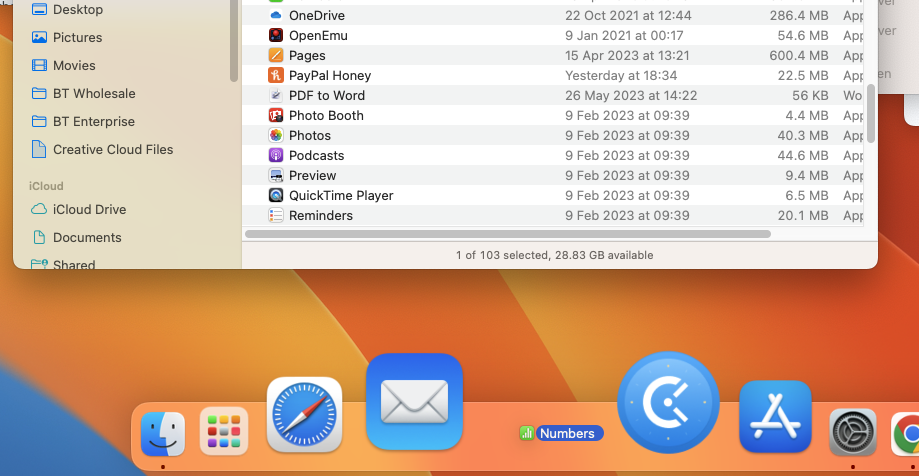Click the Reminders file name
919x476 pixels.
coord(321,215)
